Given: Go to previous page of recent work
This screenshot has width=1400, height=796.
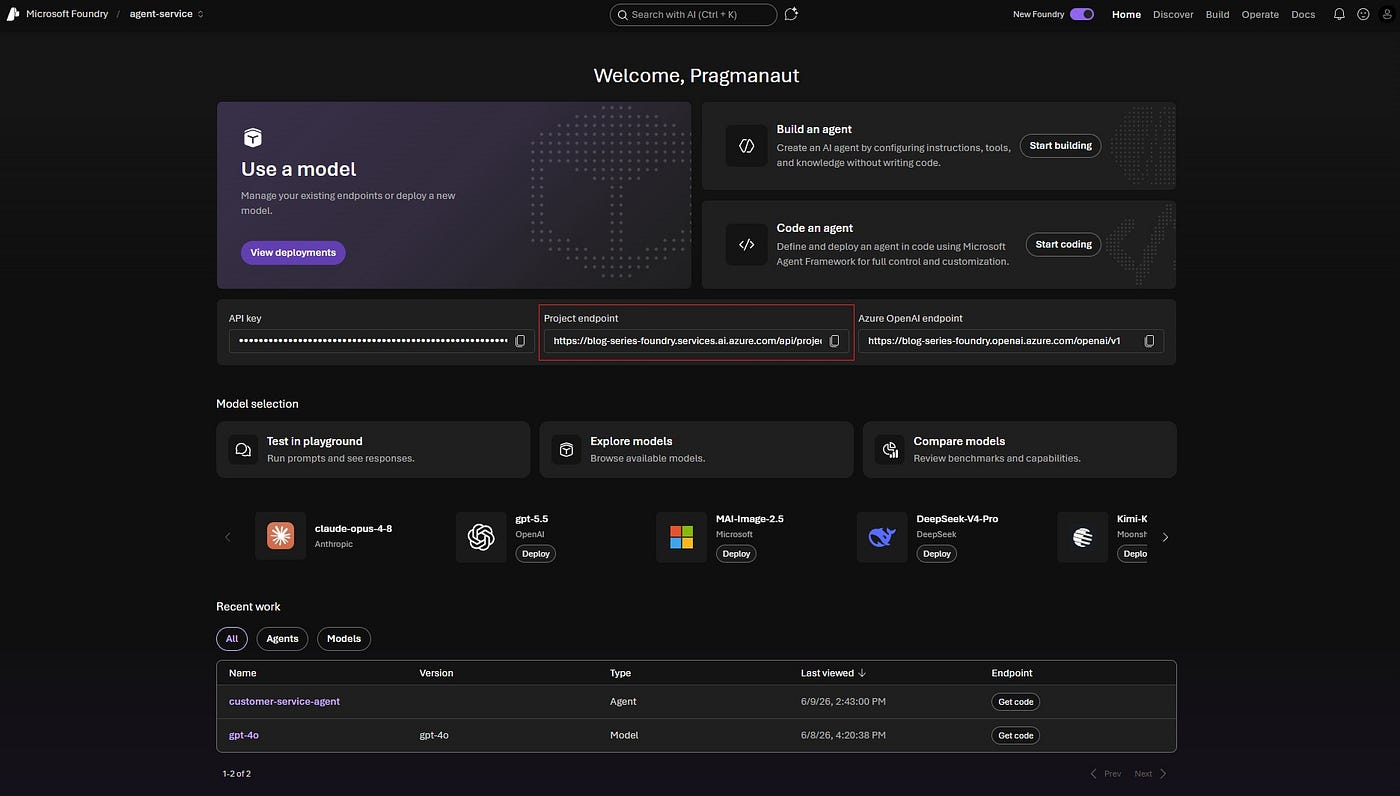Looking at the screenshot, I should point(1105,774).
